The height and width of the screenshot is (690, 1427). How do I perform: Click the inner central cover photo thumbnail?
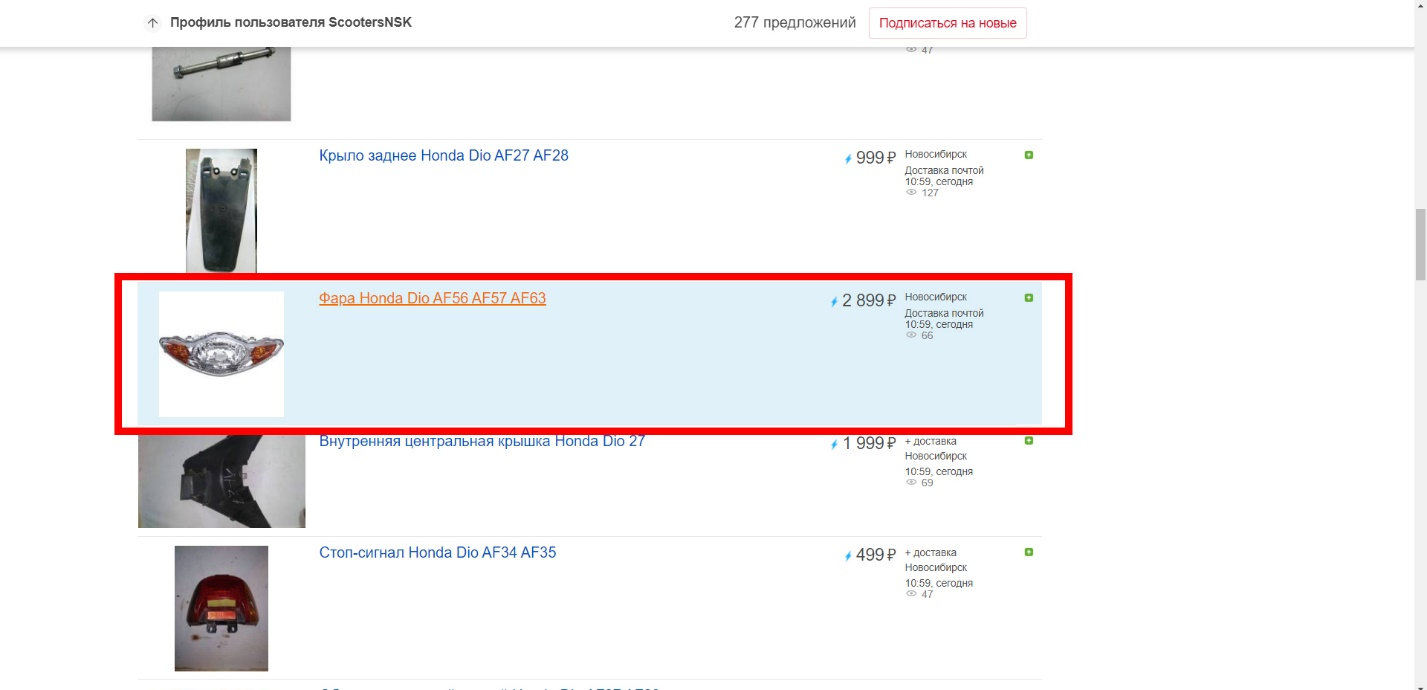click(221, 480)
